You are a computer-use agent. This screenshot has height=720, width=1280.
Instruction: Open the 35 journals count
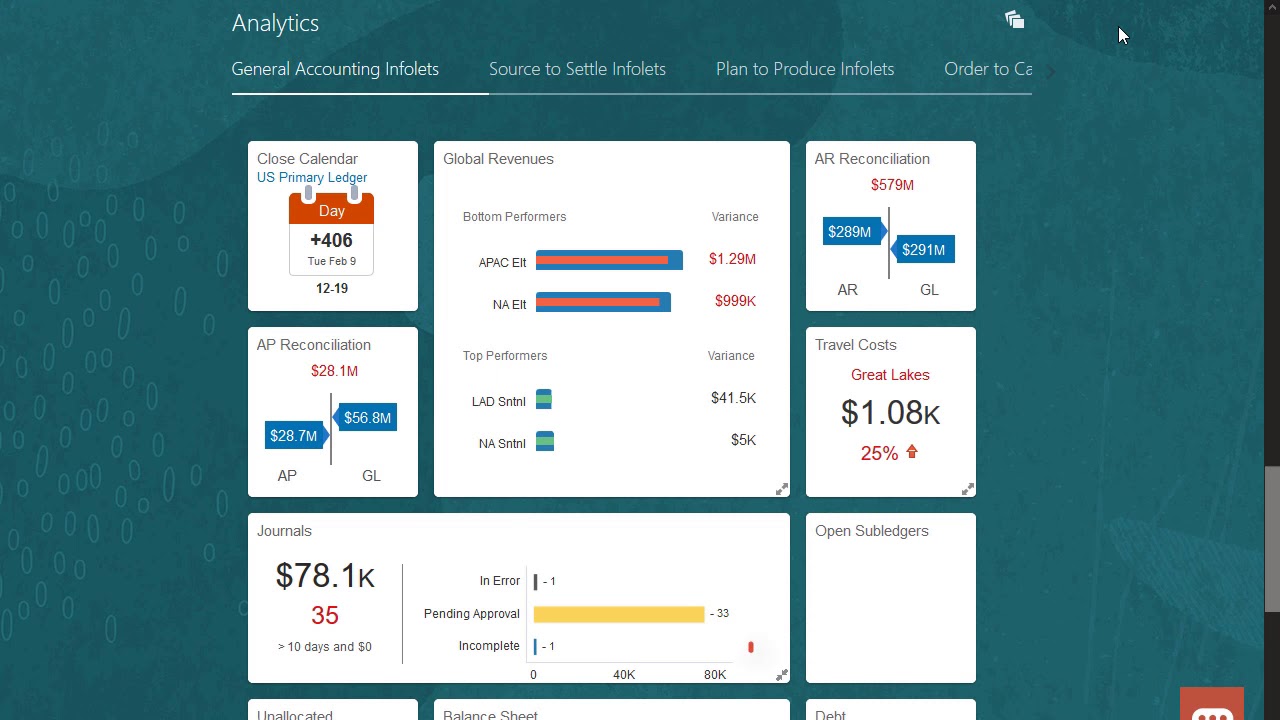[325, 615]
